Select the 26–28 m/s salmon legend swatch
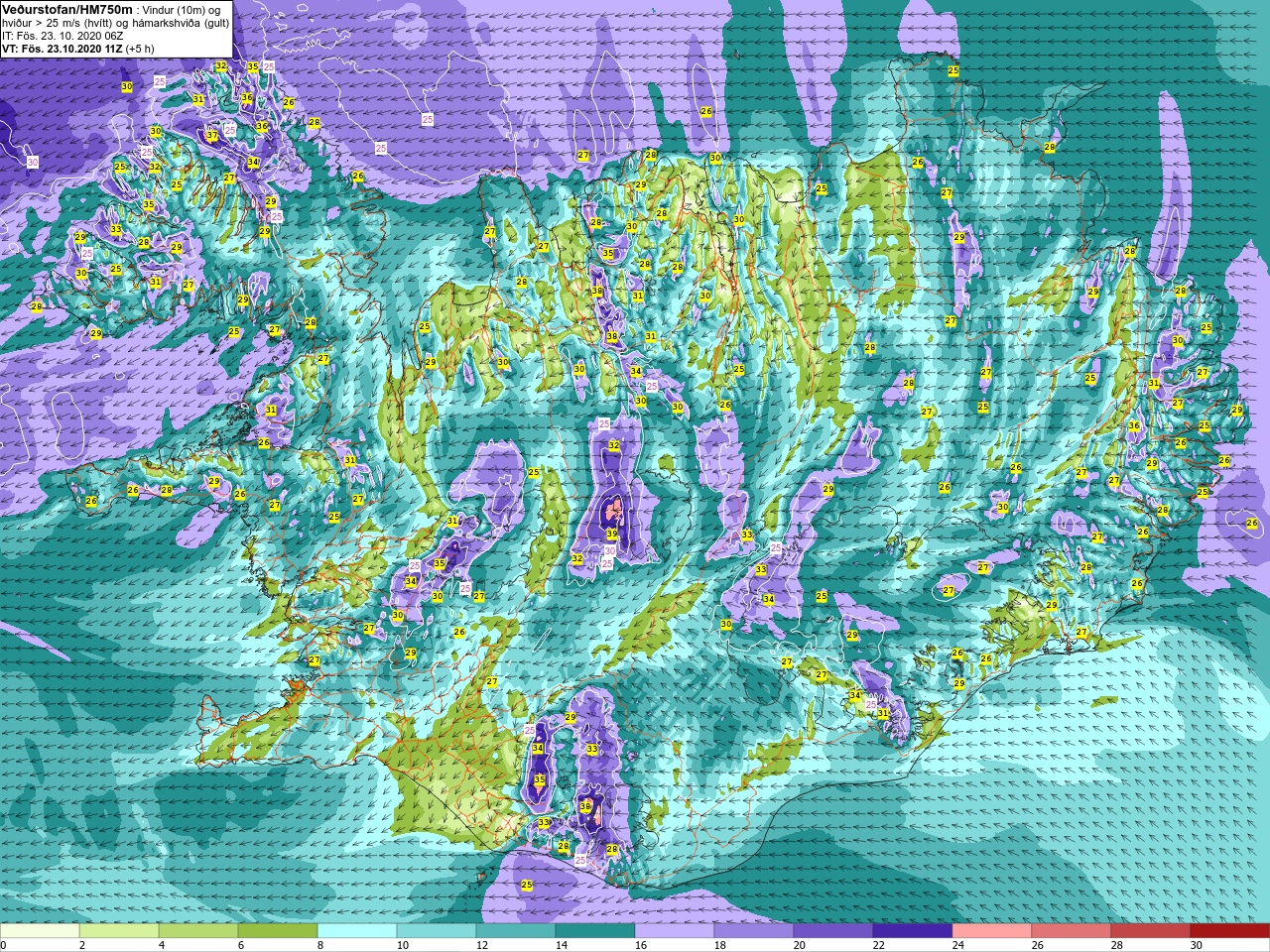 coord(1072,931)
